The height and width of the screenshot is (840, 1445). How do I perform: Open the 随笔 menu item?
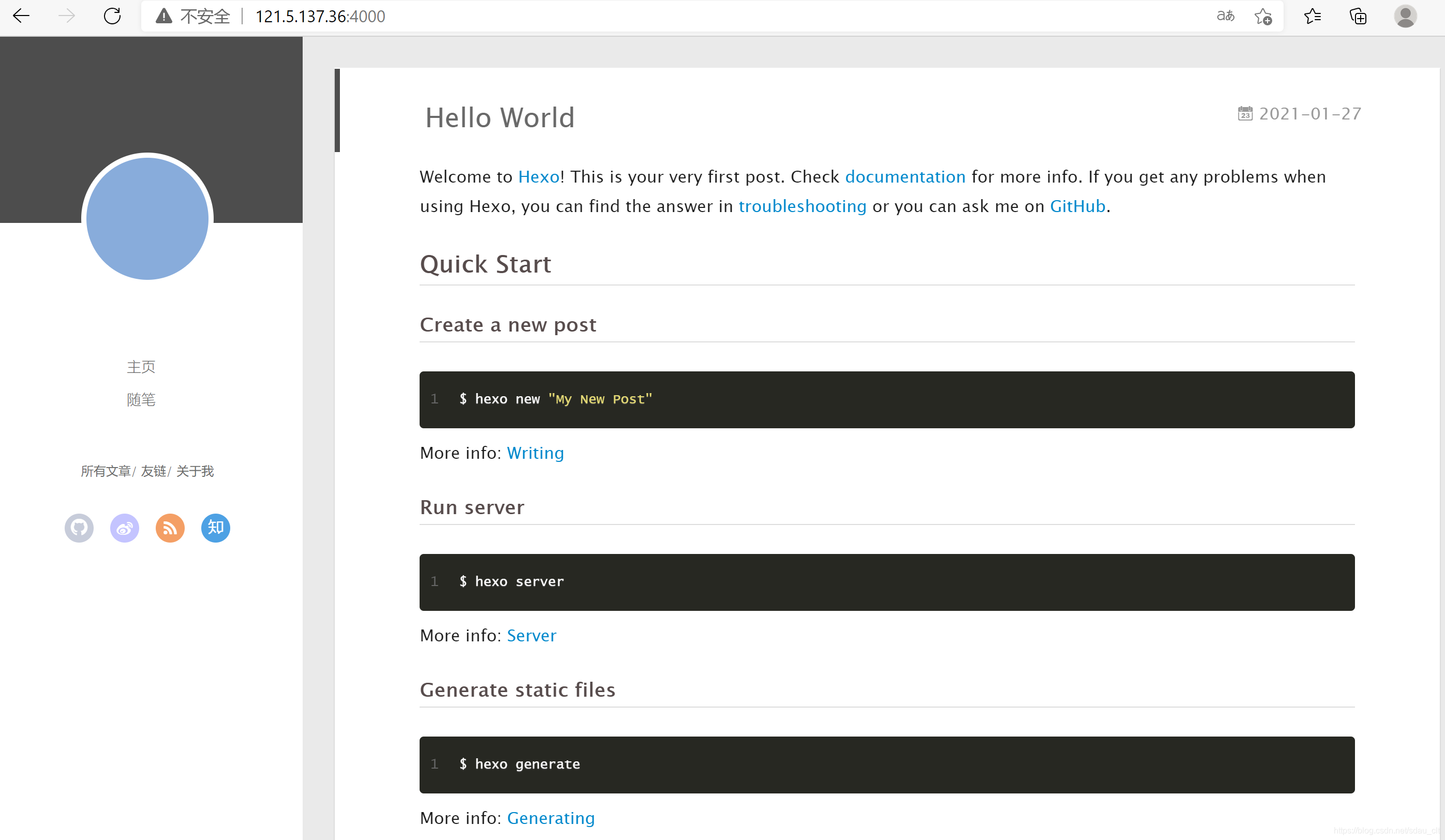click(141, 400)
